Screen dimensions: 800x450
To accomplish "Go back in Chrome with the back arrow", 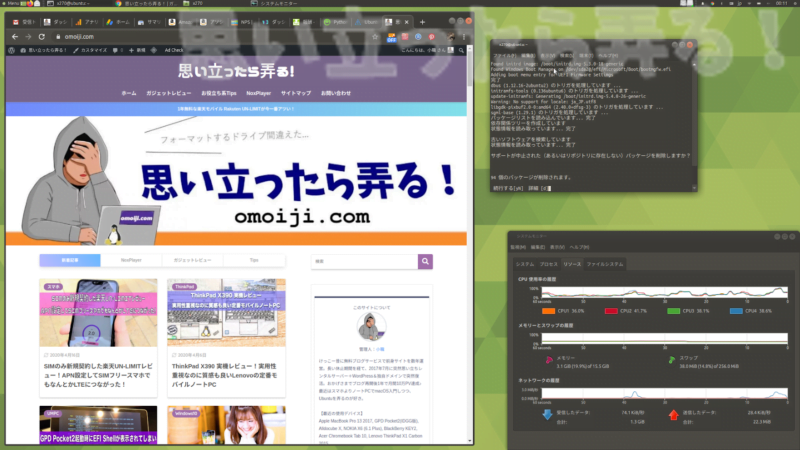I will click(x=15, y=37).
